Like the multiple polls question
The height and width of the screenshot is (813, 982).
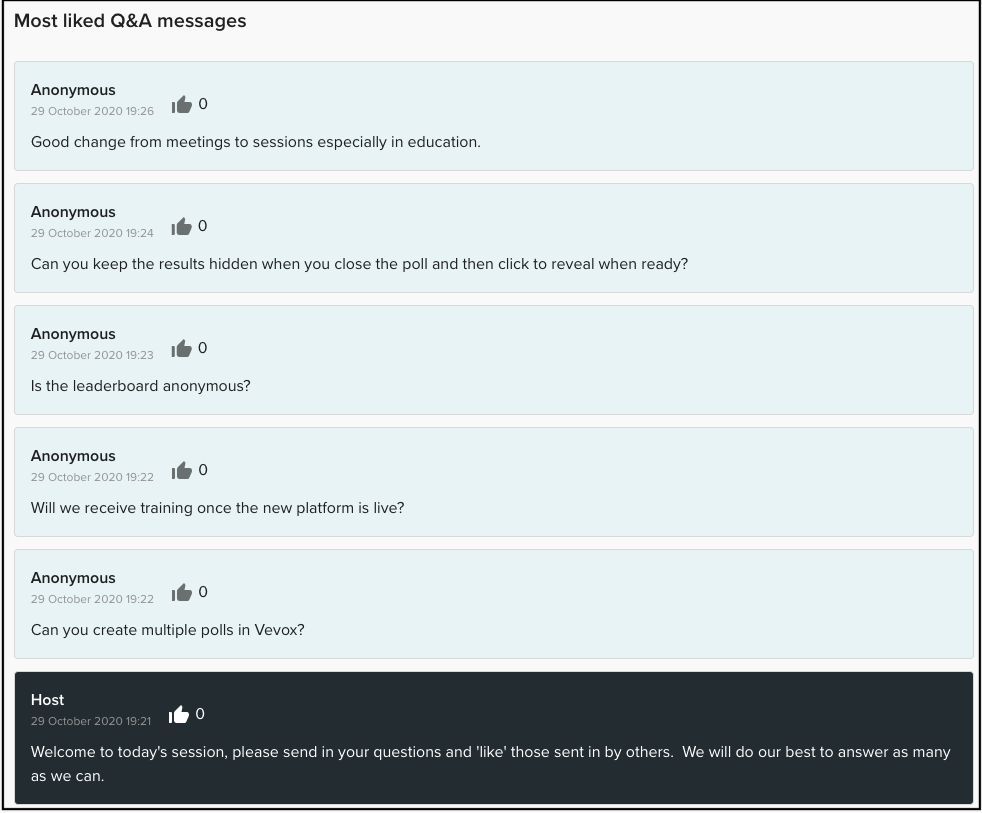coord(181,591)
